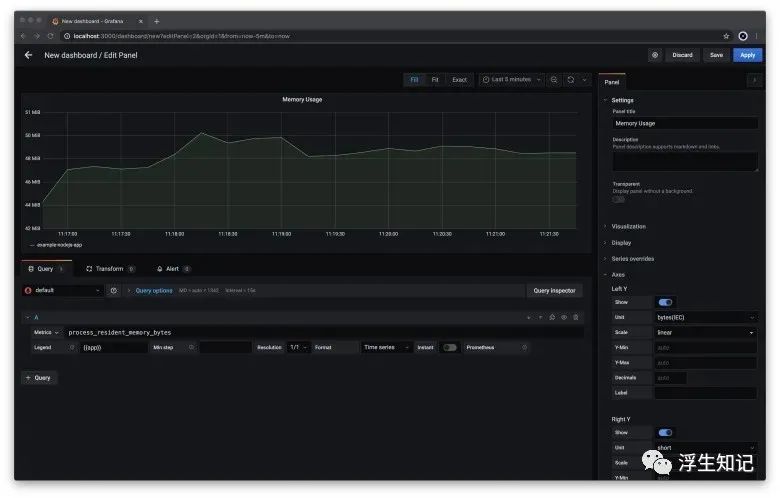Image resolution: width=780 pixels, height=498 pixels.
Task: Delete query A with trash icon
Action: click(576, 317)
